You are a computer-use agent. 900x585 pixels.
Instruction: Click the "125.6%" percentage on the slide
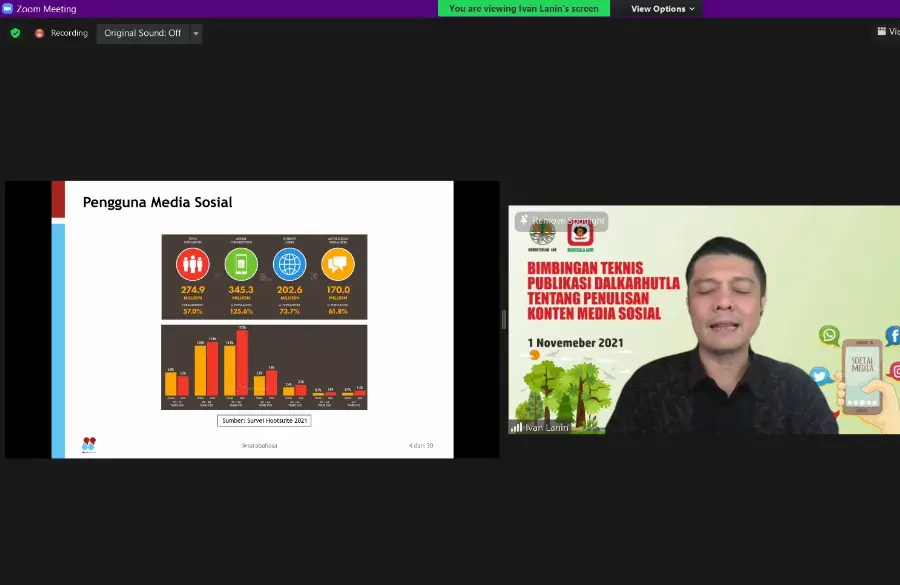tap(241, 311)
